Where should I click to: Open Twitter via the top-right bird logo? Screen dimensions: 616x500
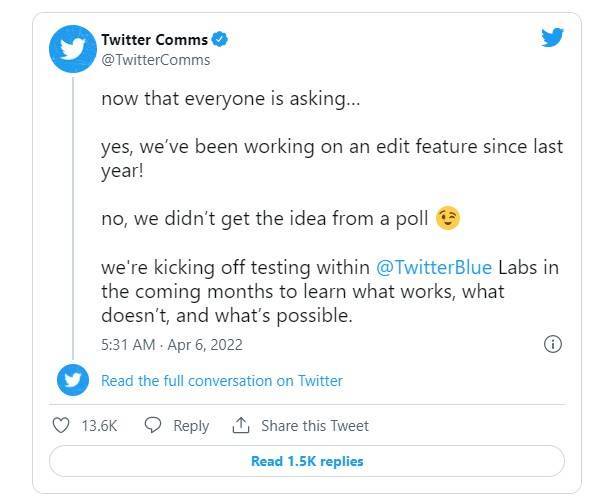pos(553,38)
